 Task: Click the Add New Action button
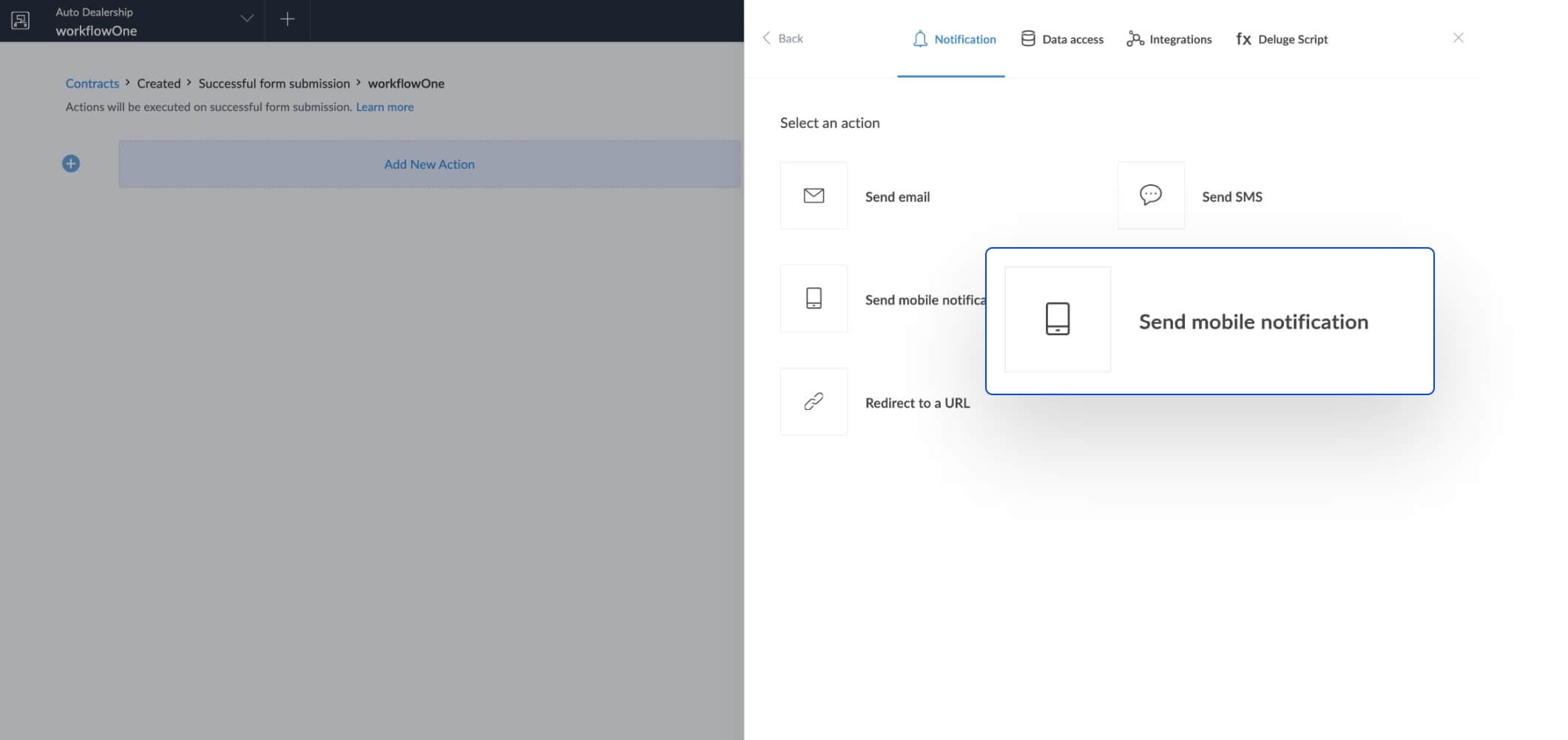pyautogui.click(x=429, y=164)
